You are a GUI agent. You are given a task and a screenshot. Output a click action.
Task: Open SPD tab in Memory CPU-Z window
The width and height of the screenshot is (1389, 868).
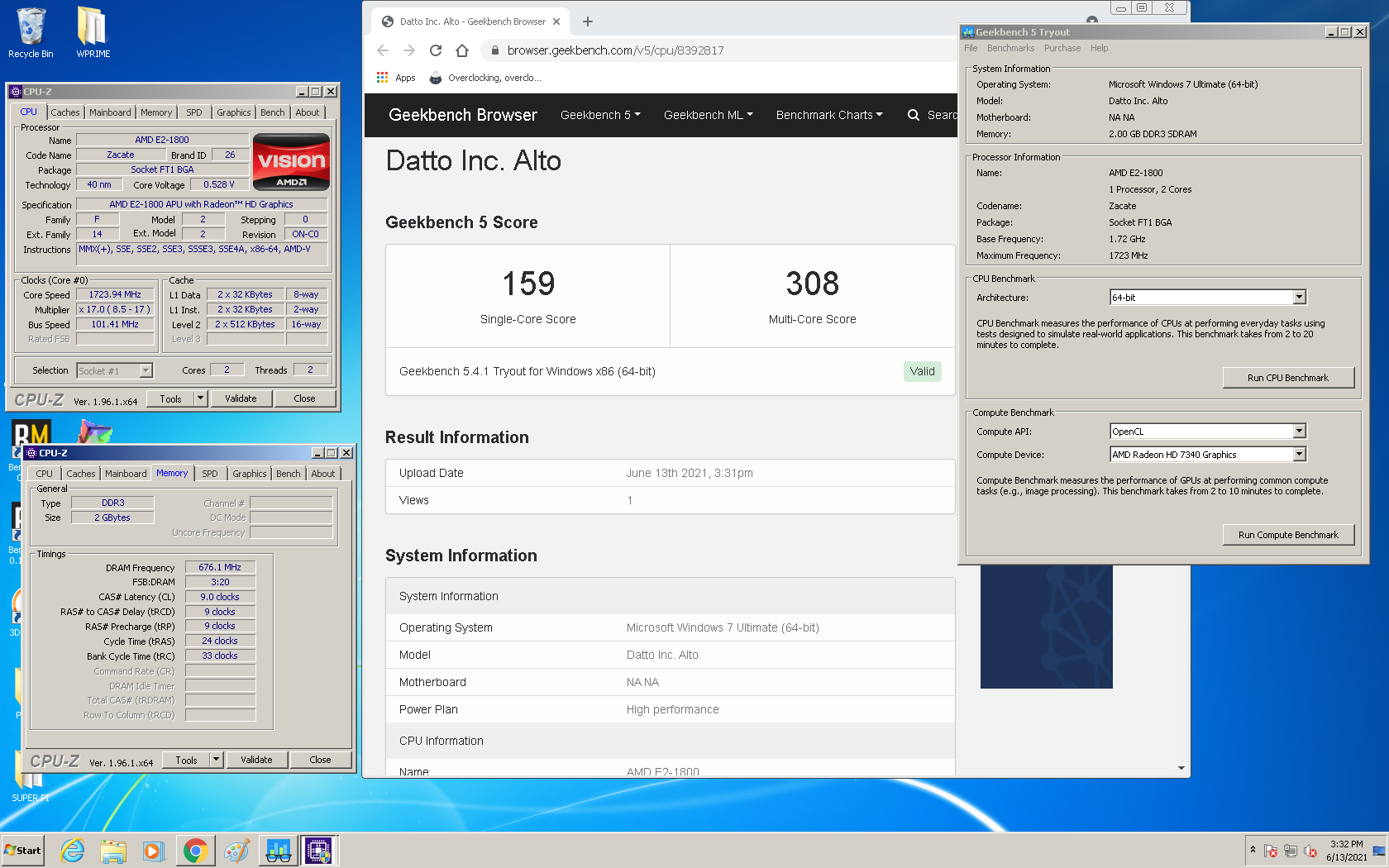click(210, 474)
